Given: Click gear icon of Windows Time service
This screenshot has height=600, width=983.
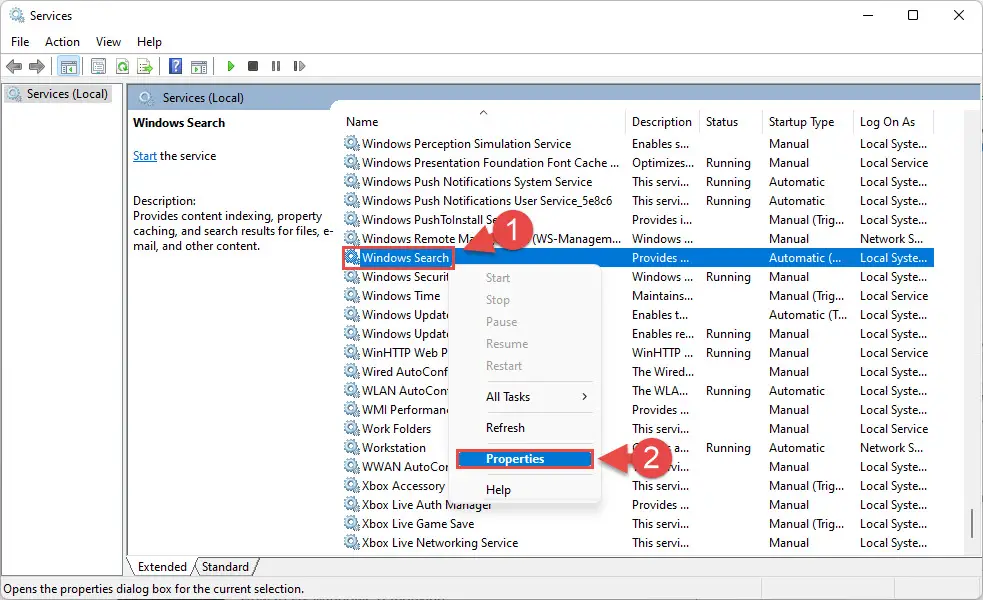Looking at the screenshot, I should pos(352,295).
